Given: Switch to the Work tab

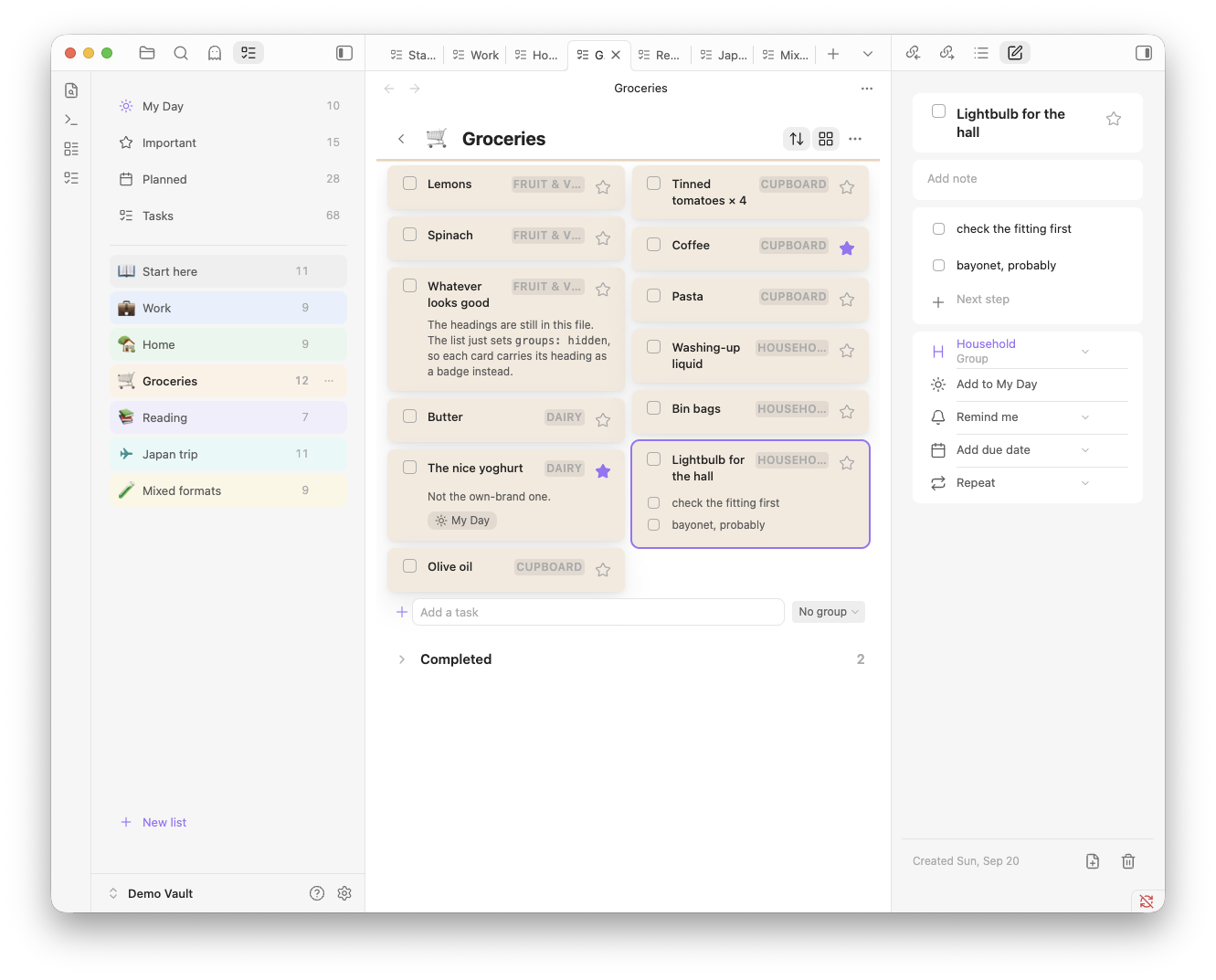Looking at the screenshot, I should [x=476, y=55].
